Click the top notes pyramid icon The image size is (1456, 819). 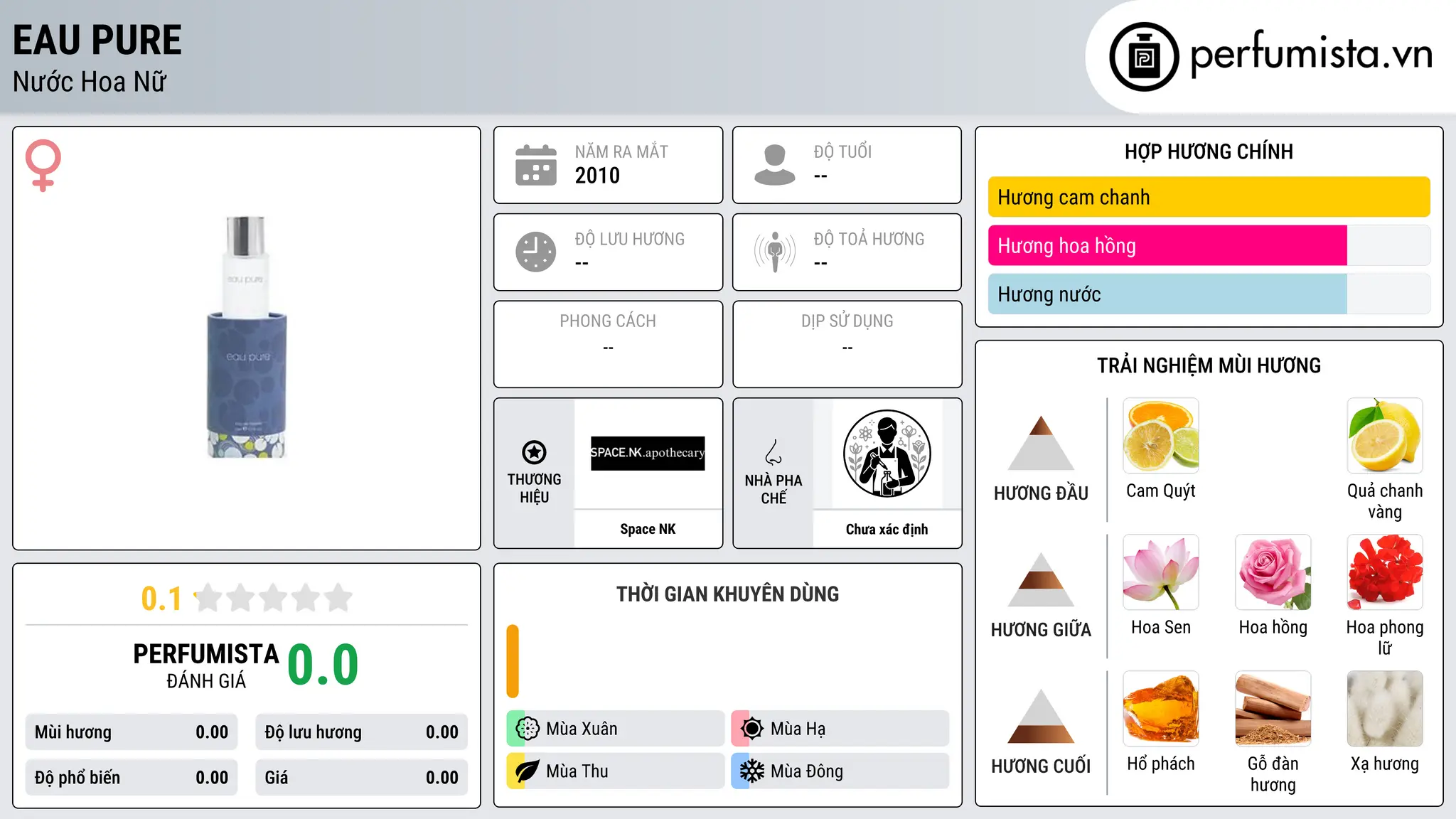pos(1041,442)
